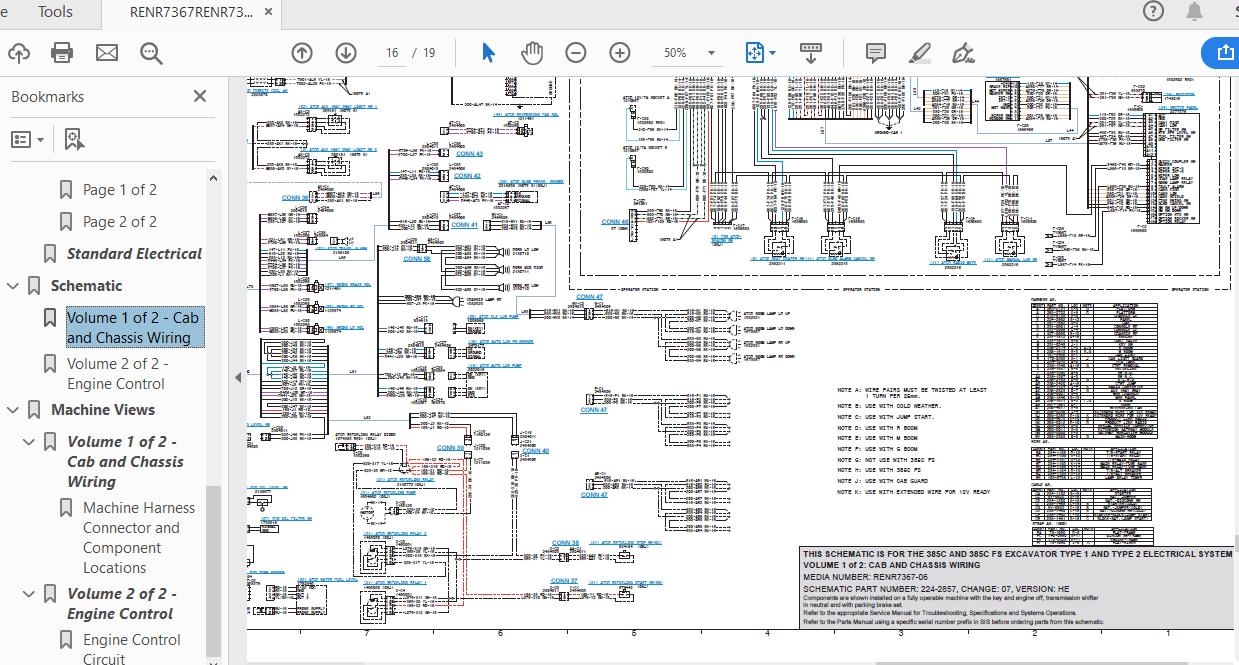Toggle the read mode keyboard icon
The width and height of the screenshot is (1239, 665).
coord(811,53)
